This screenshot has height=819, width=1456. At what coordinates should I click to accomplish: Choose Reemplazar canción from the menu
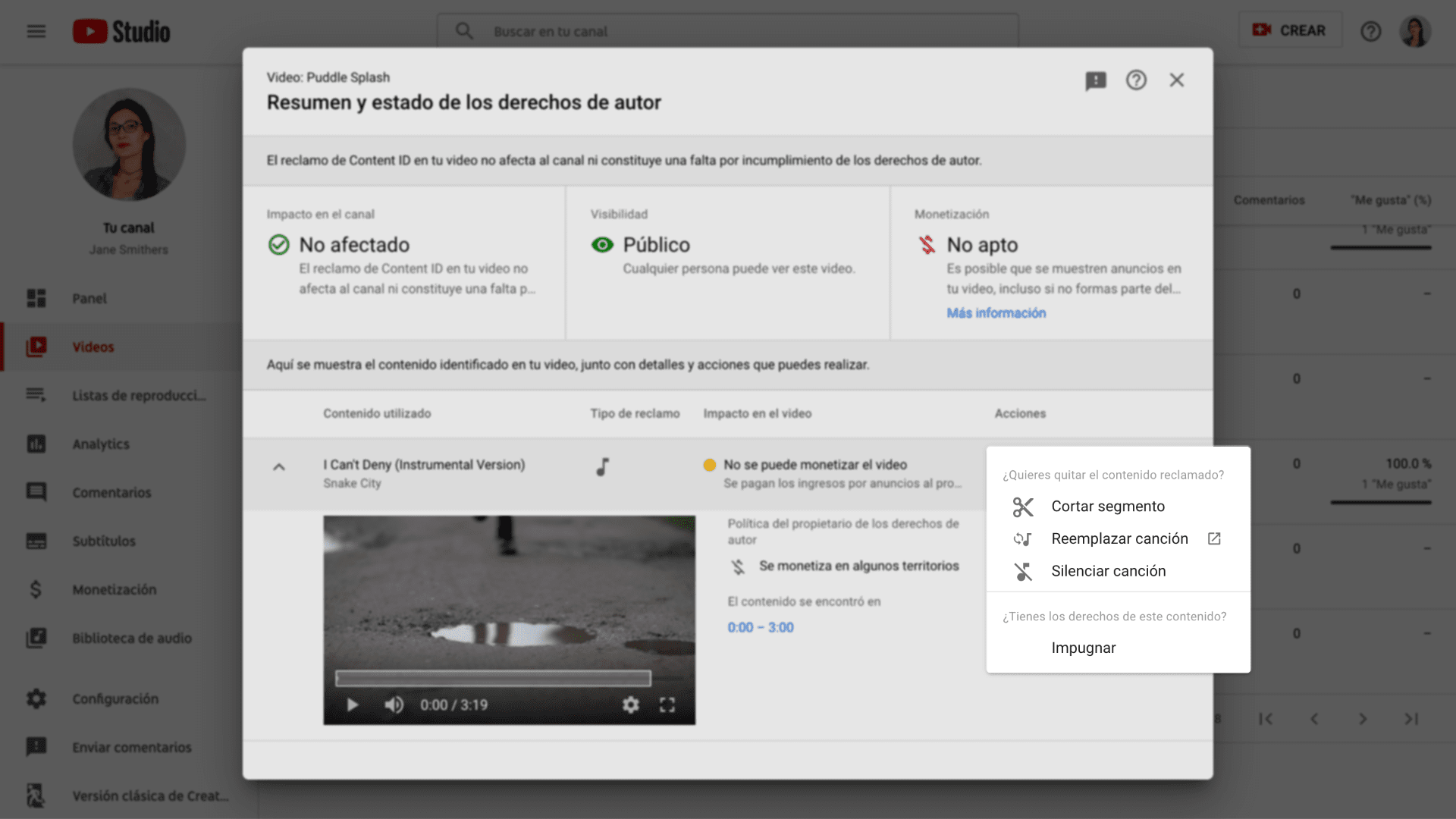tap(1119, 538)
